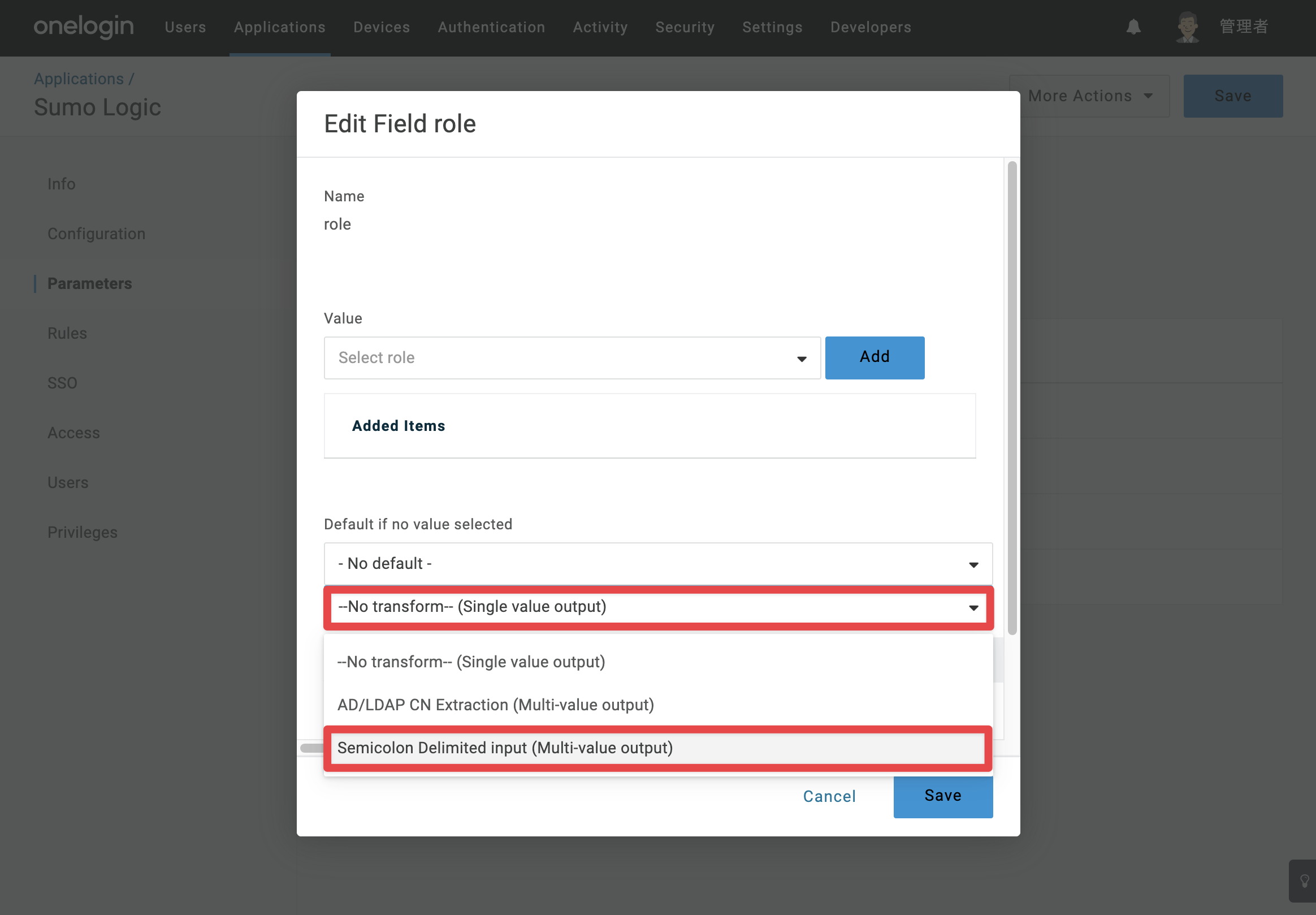
Task: Open the Devices top menu
Action: pos(382,27)
